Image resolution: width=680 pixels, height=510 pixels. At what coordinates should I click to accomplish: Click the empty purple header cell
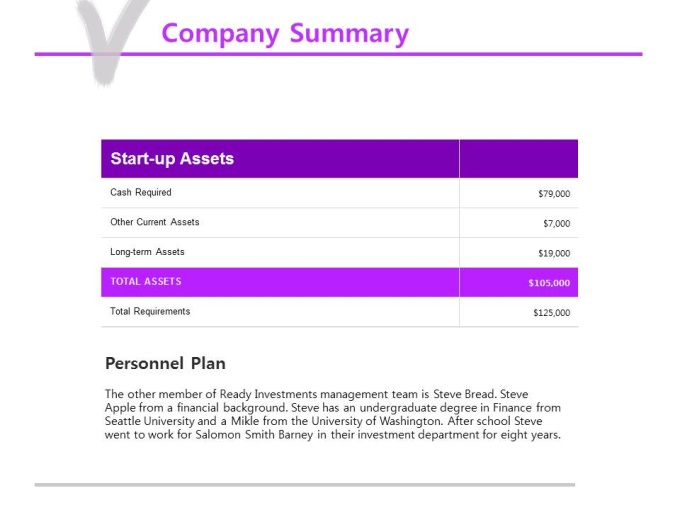tap(519, 159)
